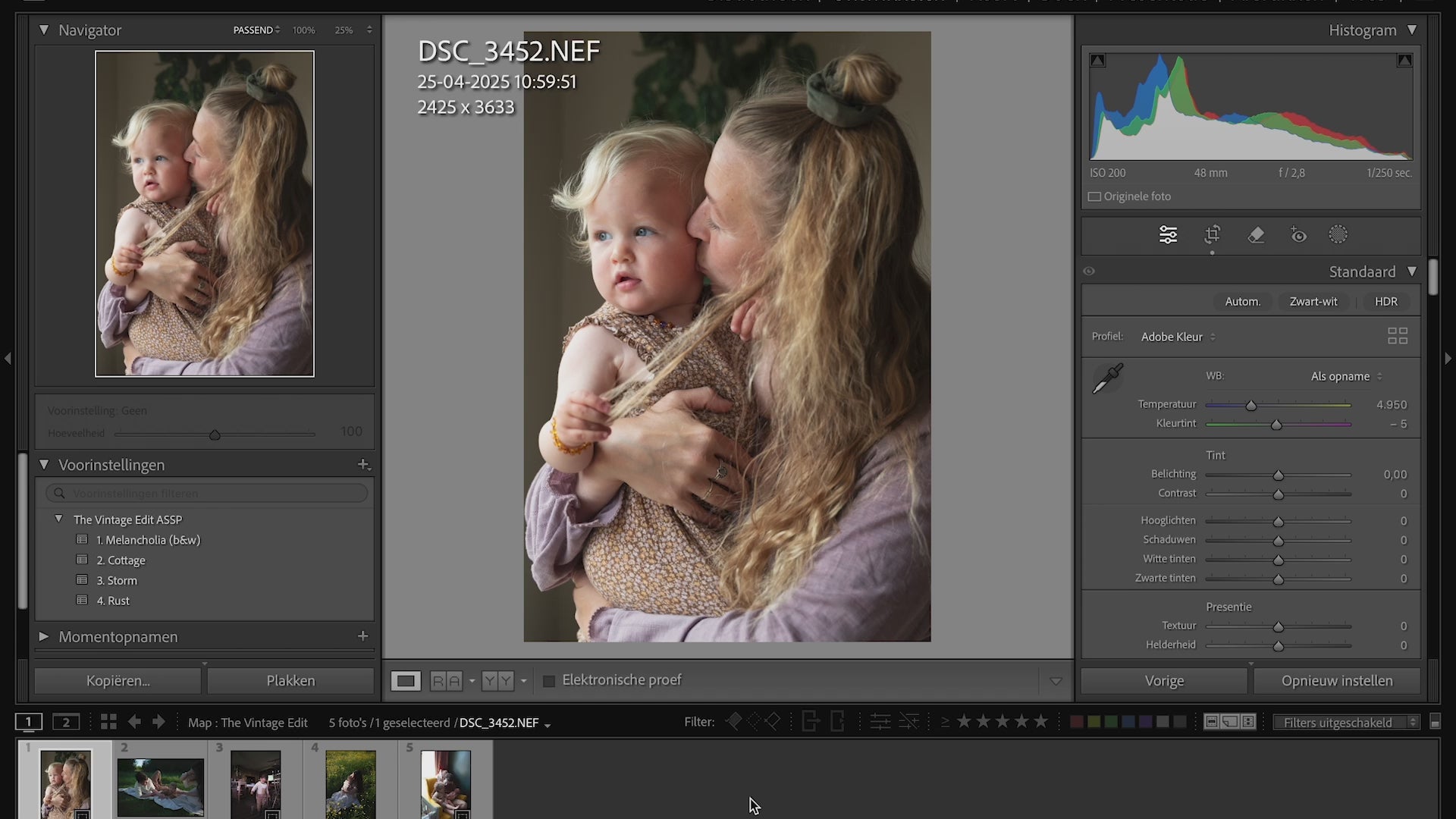Enable the Elektronische proef checkbox
This screenshot has width=1456, height=819.
coord(549,681)
